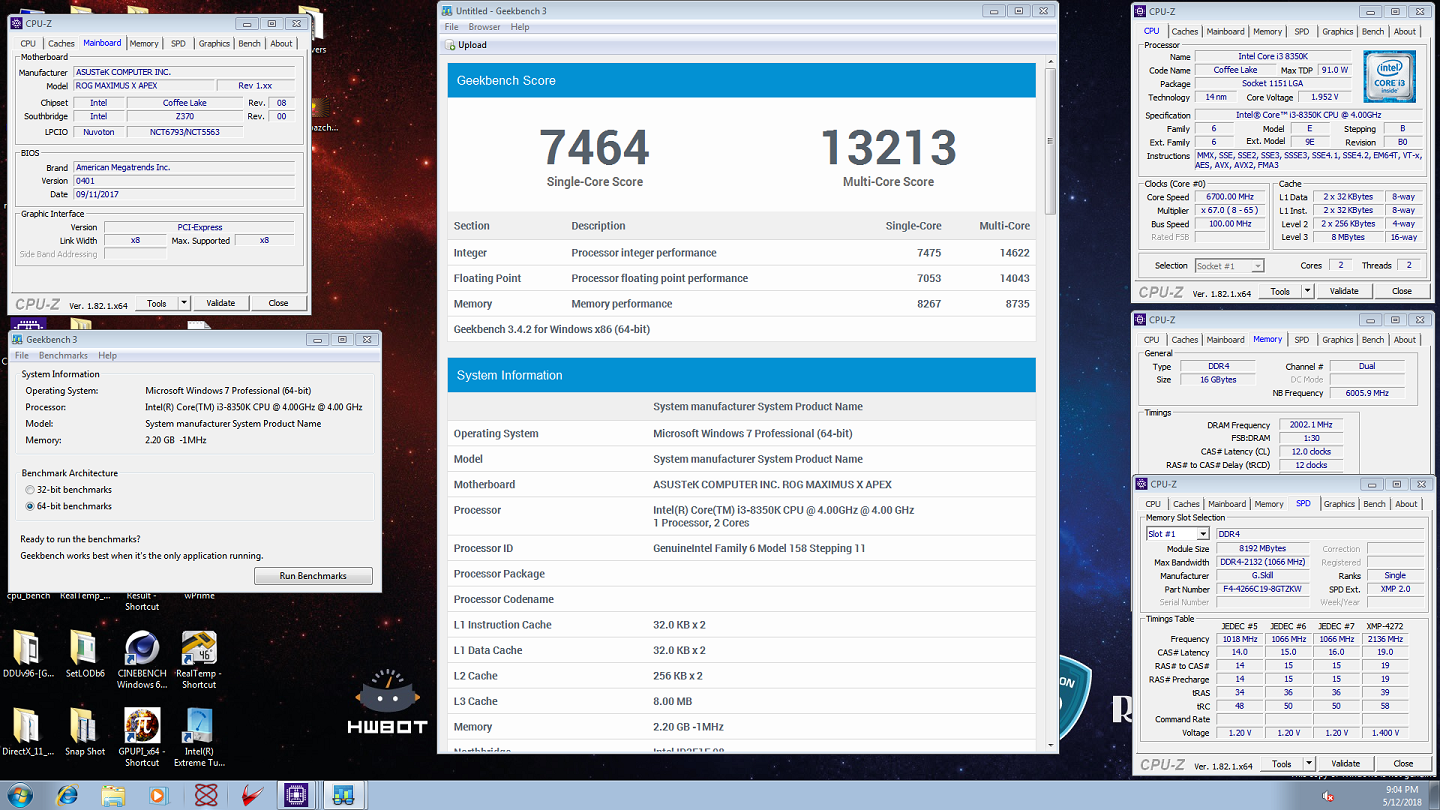1440x810 pixels.
Task: Click the Floating Point row score 7053
Action: [x=929, y=278]
